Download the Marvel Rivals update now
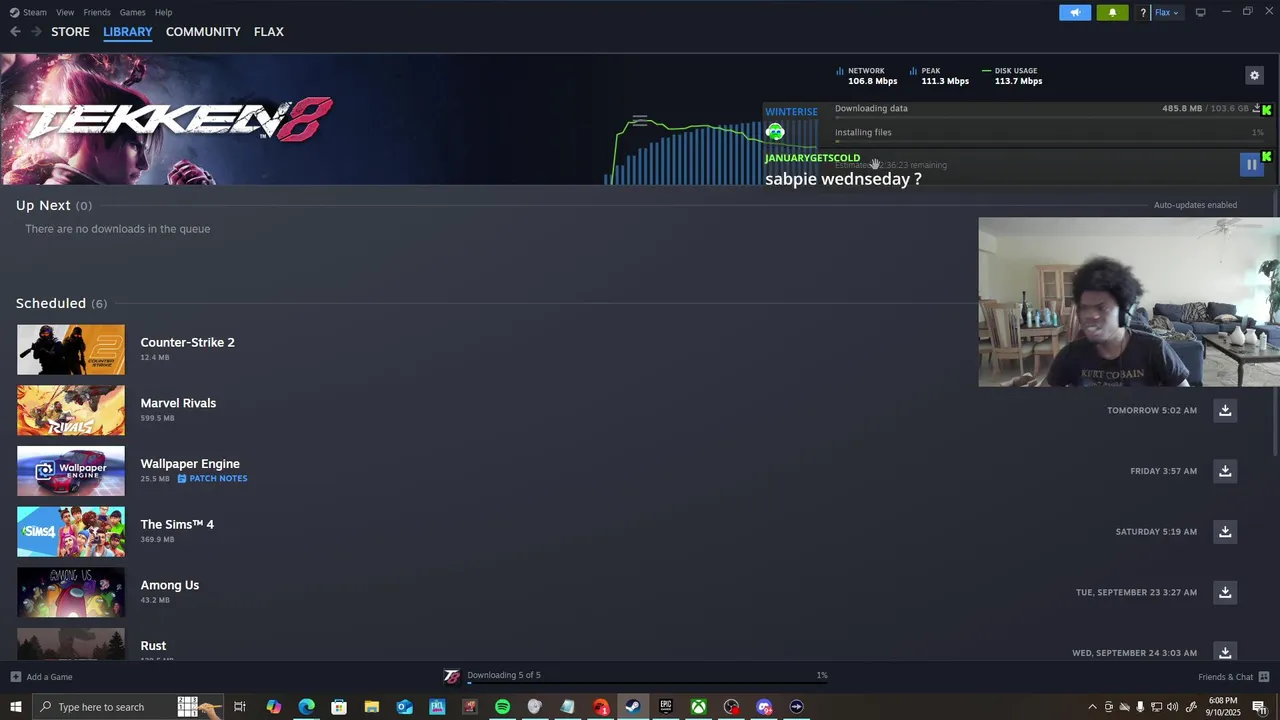Image resolution: width=1280 pixels, height=720 pixels. tap(1225, 410)
